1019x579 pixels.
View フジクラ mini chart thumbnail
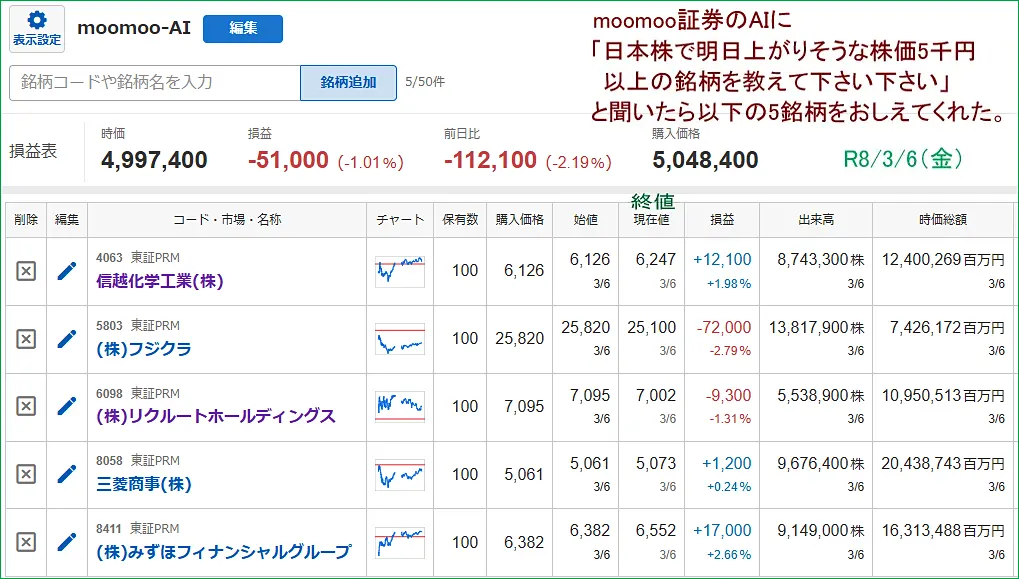click(399, 338)
